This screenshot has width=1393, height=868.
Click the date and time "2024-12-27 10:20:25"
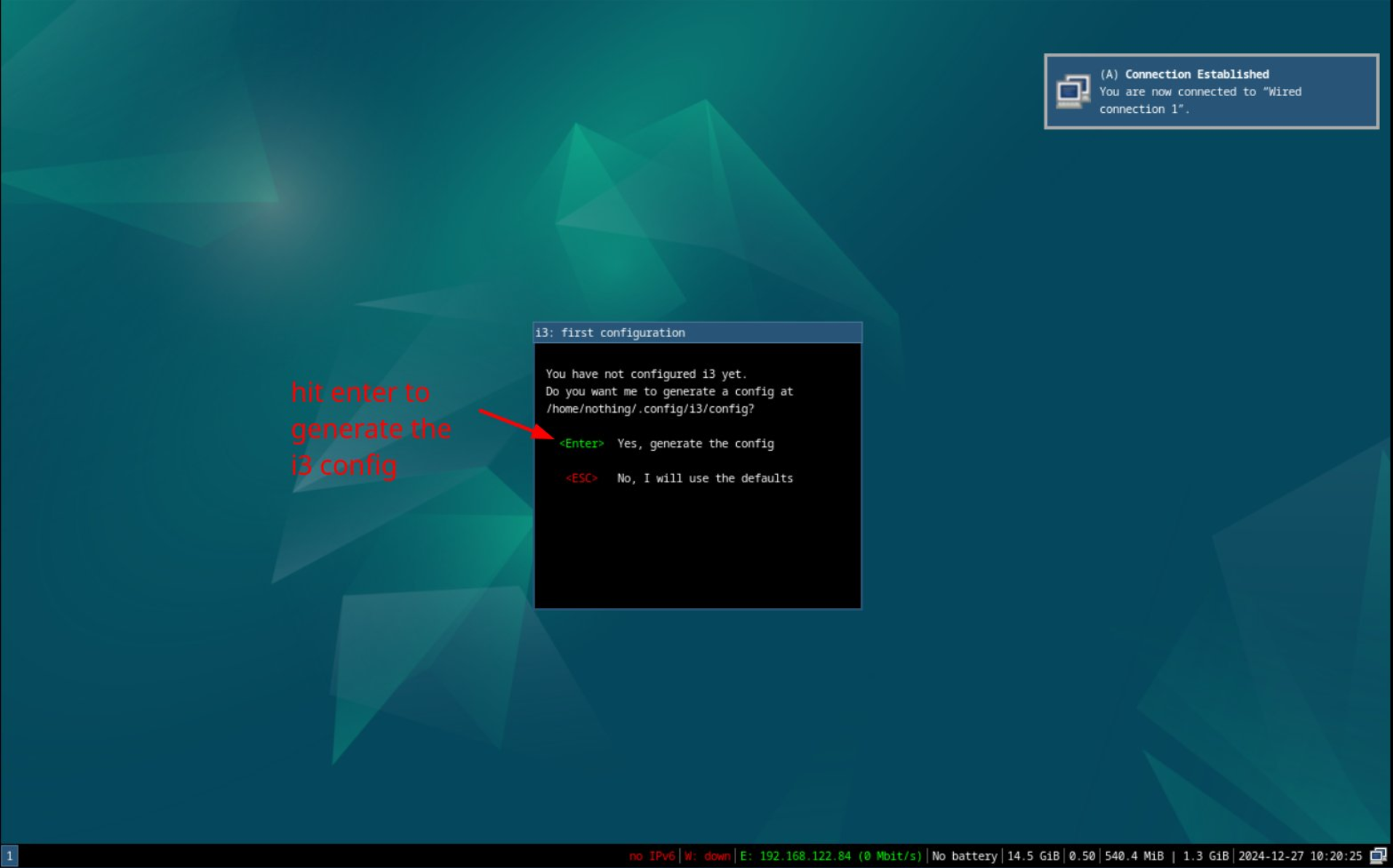click(1300, 856)
